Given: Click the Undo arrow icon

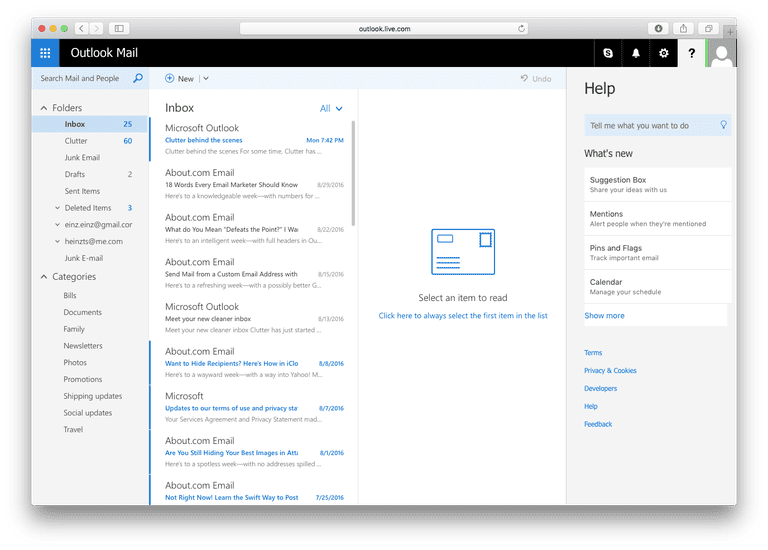Looking at the screenshot, I should pos(524,78).
